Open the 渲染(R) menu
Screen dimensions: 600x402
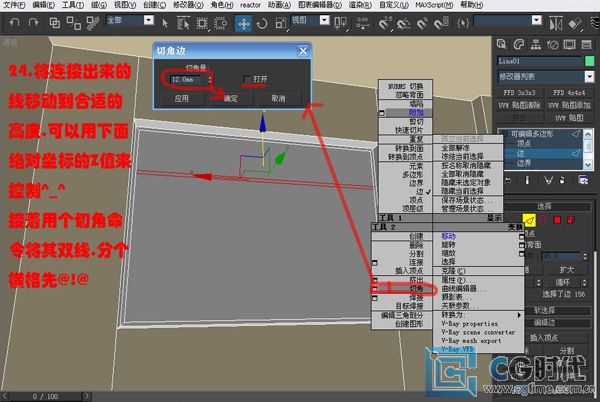pos(360,5)
